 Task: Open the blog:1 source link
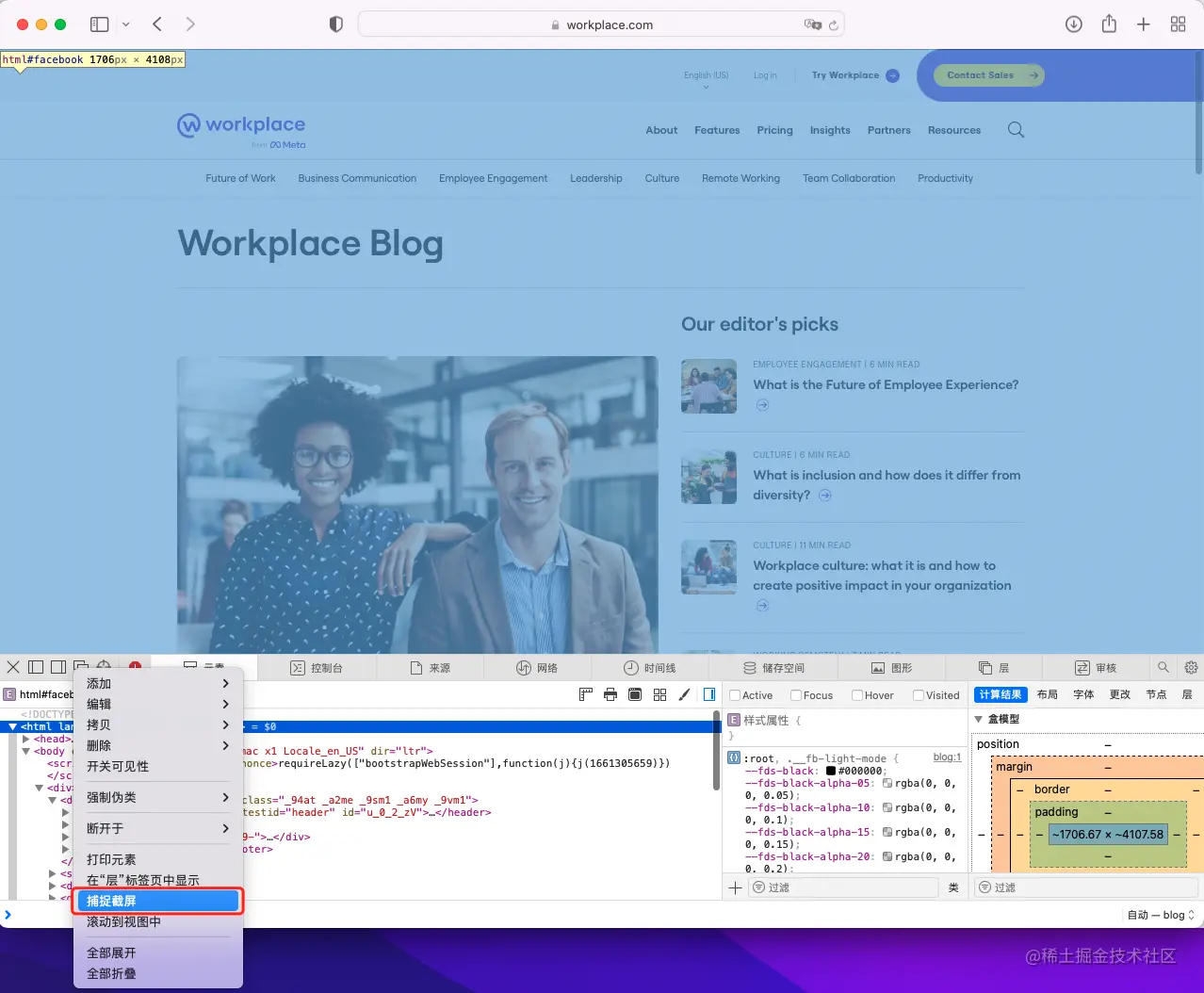(947, 757)
